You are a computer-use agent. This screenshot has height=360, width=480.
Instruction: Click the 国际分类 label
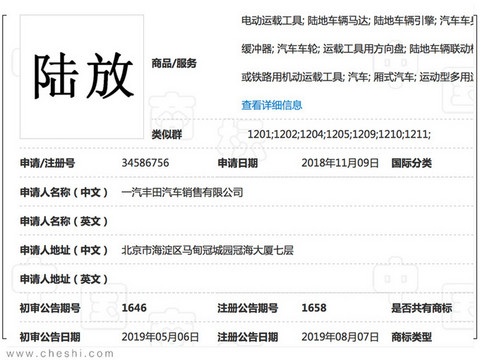[x=412, y=163]
